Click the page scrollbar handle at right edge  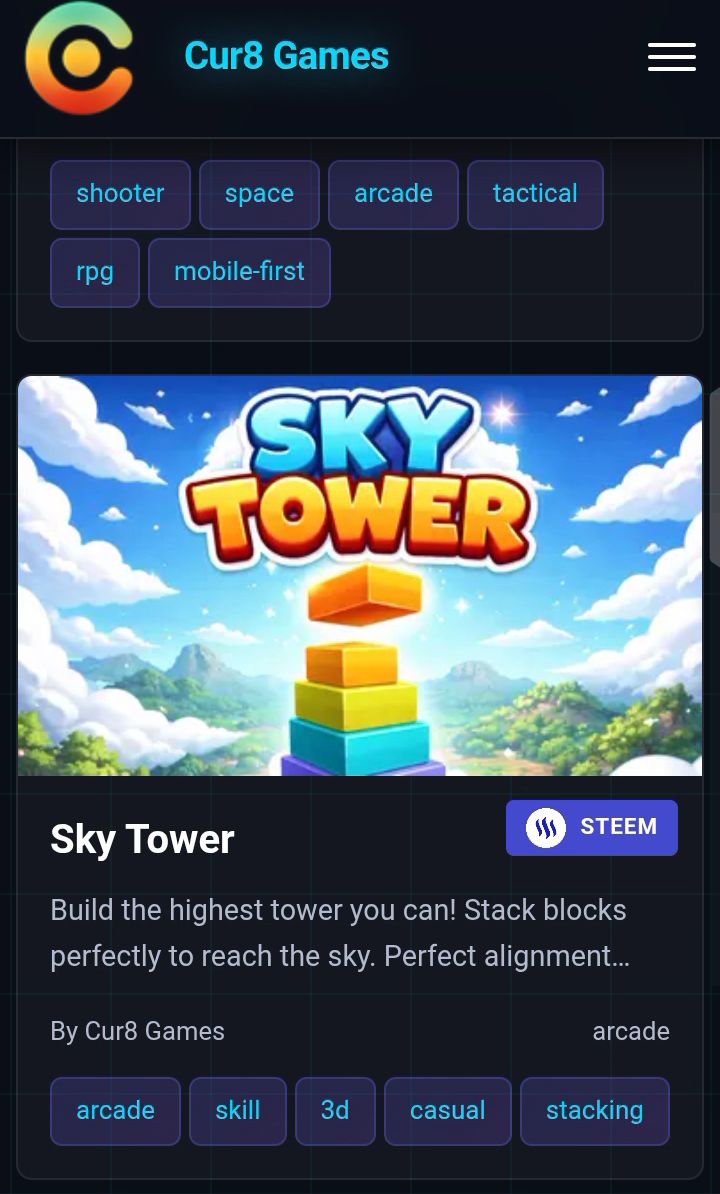coord(715,478)
